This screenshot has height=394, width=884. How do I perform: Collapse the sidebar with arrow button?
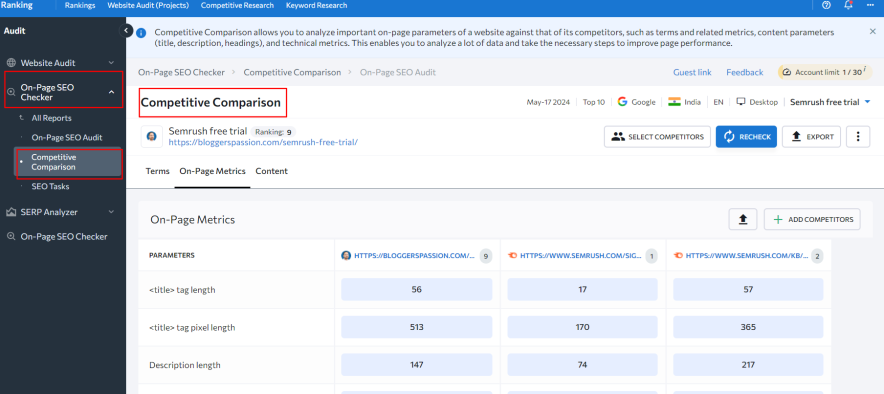click(127, 30)
